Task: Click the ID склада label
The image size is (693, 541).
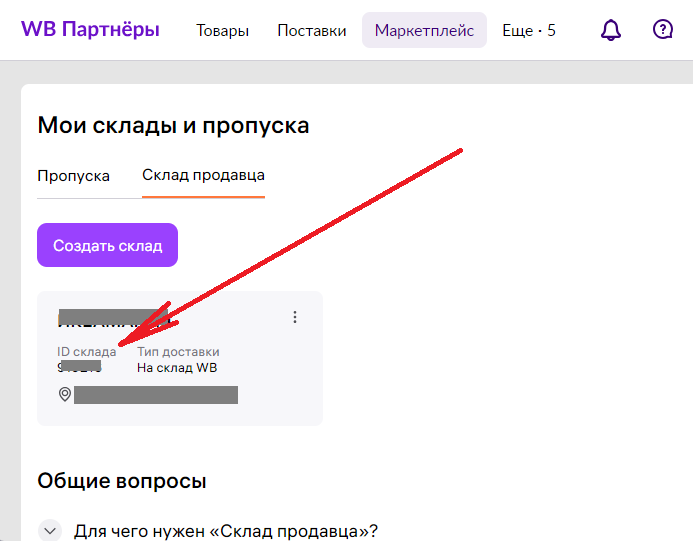Action: coord(87,352)
